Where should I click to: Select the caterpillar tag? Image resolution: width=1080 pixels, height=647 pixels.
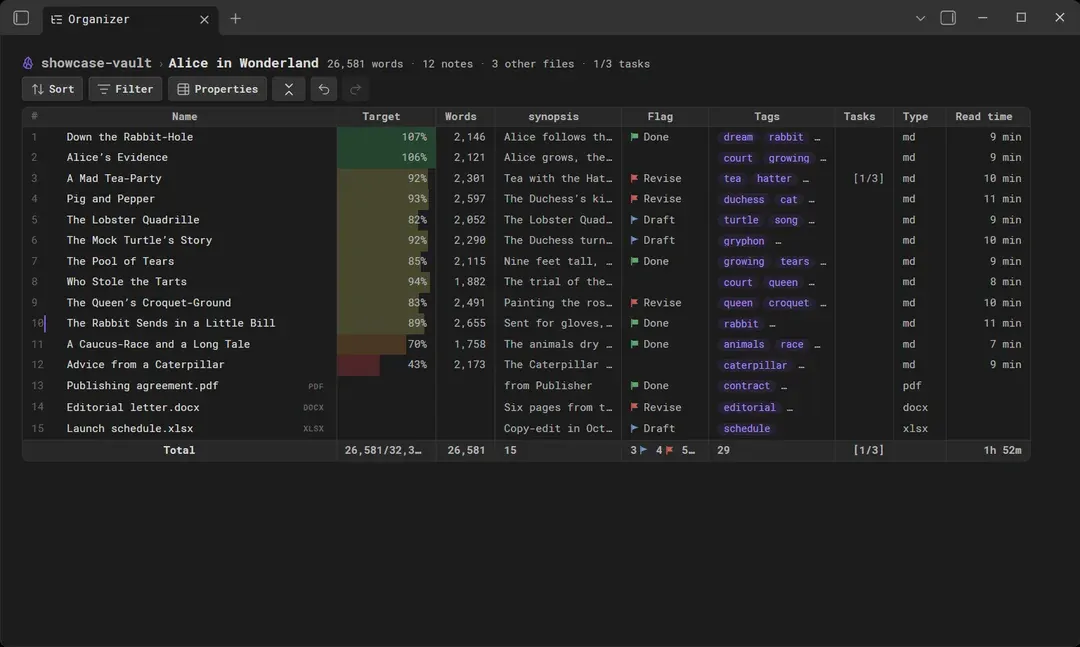tap(755, 365)
